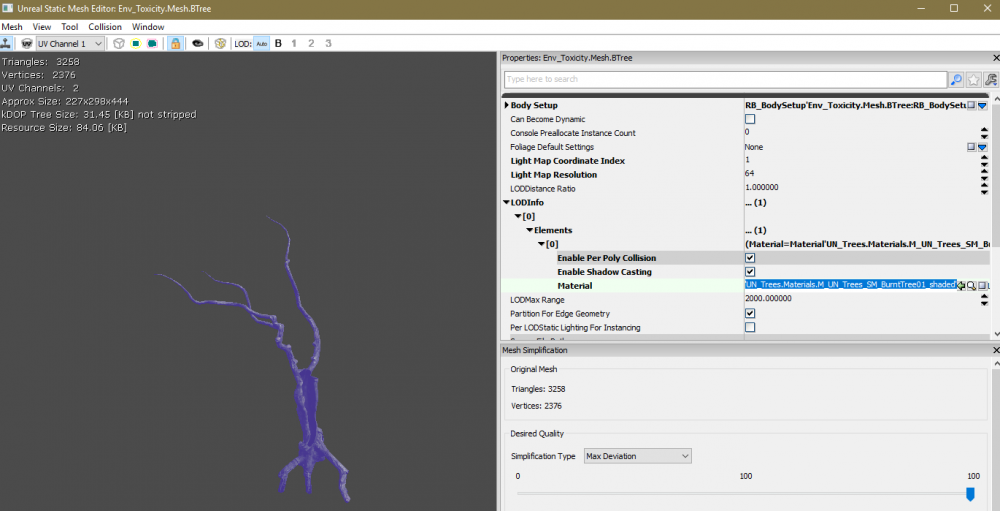The width and height of the screenshot is (1000, 511).
Task: Collapse the LODInfo section
Action: (x=506, y=202)
